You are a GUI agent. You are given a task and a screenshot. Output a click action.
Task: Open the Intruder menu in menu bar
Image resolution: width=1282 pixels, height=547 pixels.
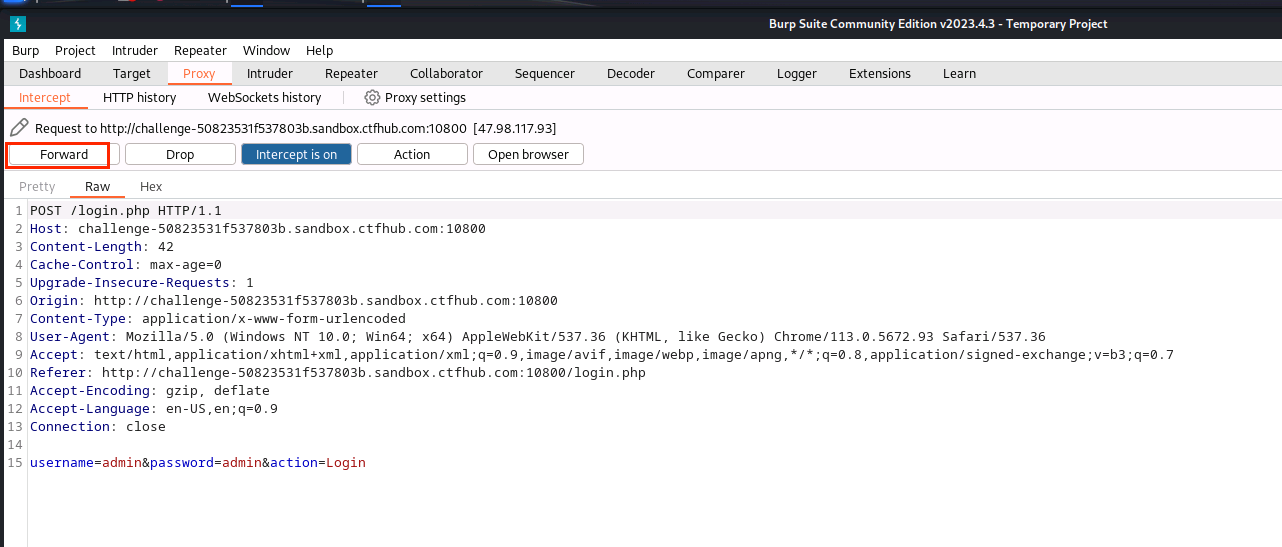pos(135,50)
